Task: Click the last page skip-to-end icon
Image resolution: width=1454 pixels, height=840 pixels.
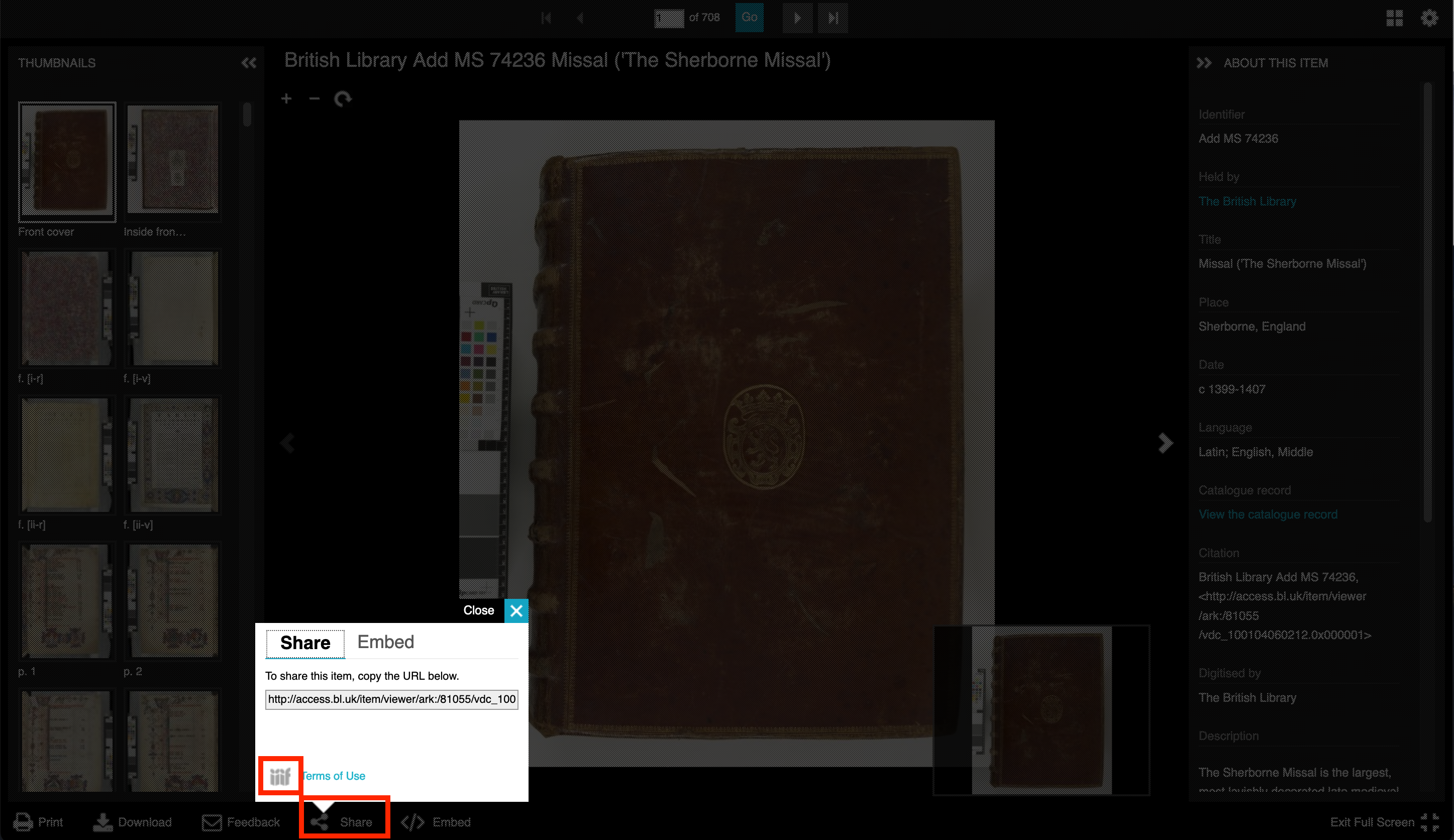Action: pos(833,17)
